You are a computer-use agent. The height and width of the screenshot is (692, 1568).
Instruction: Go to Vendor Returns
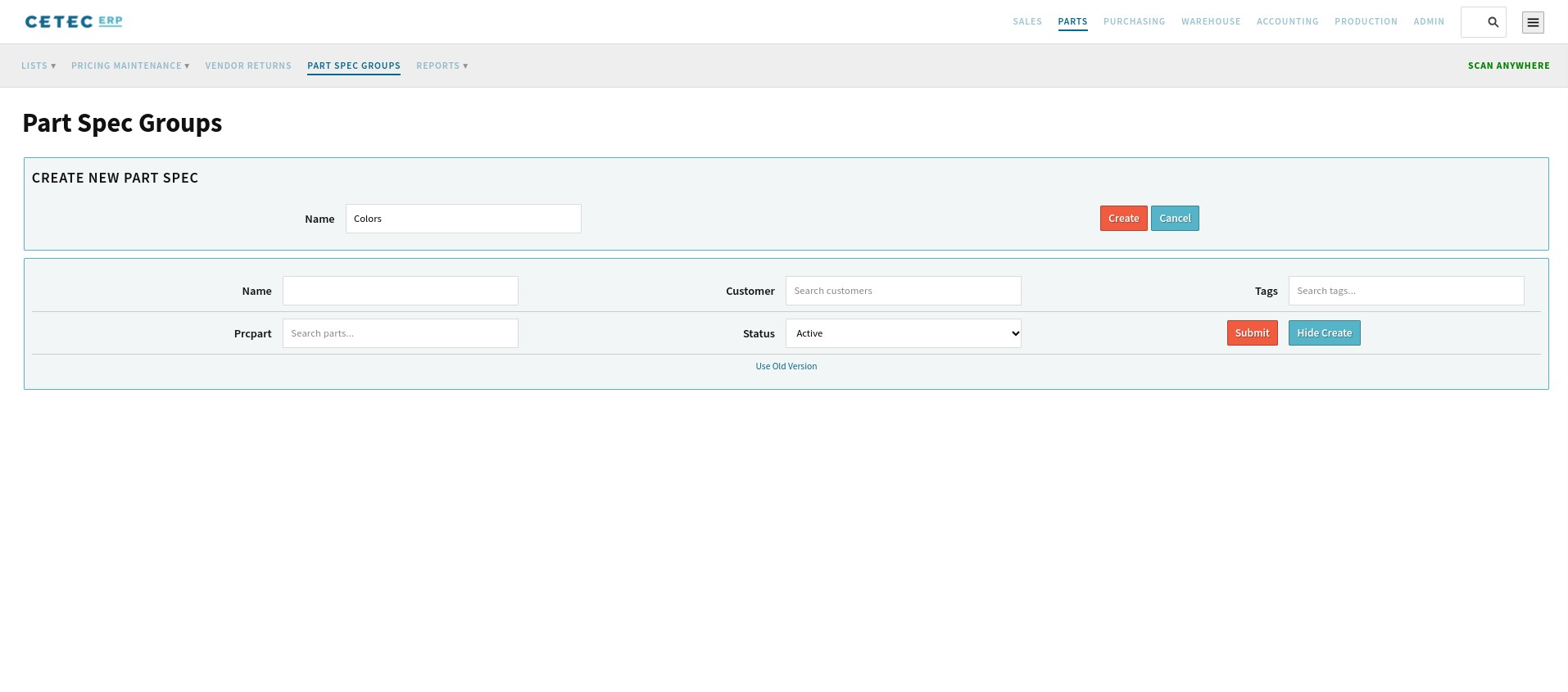tap(248, 66)
